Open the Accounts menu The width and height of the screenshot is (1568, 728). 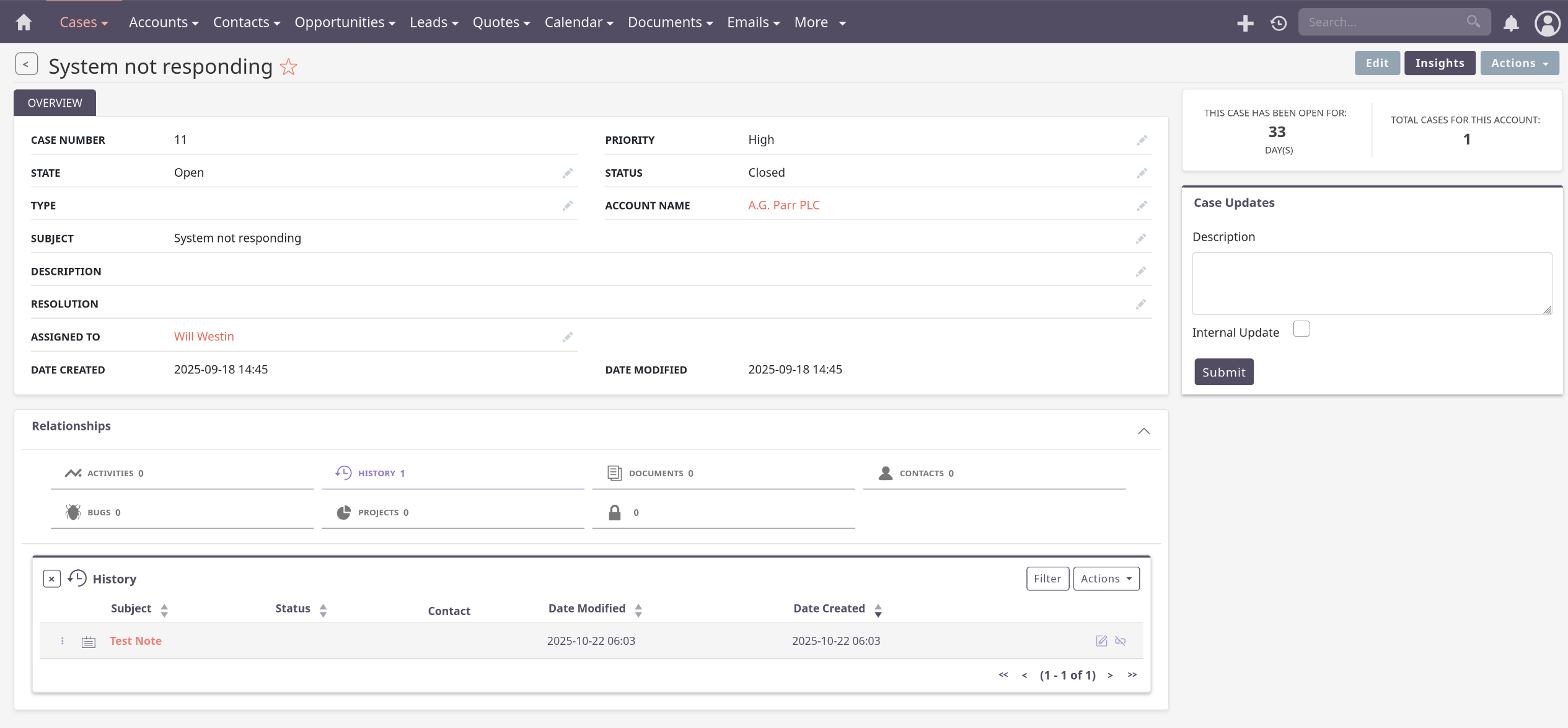[x=163, y=22]
